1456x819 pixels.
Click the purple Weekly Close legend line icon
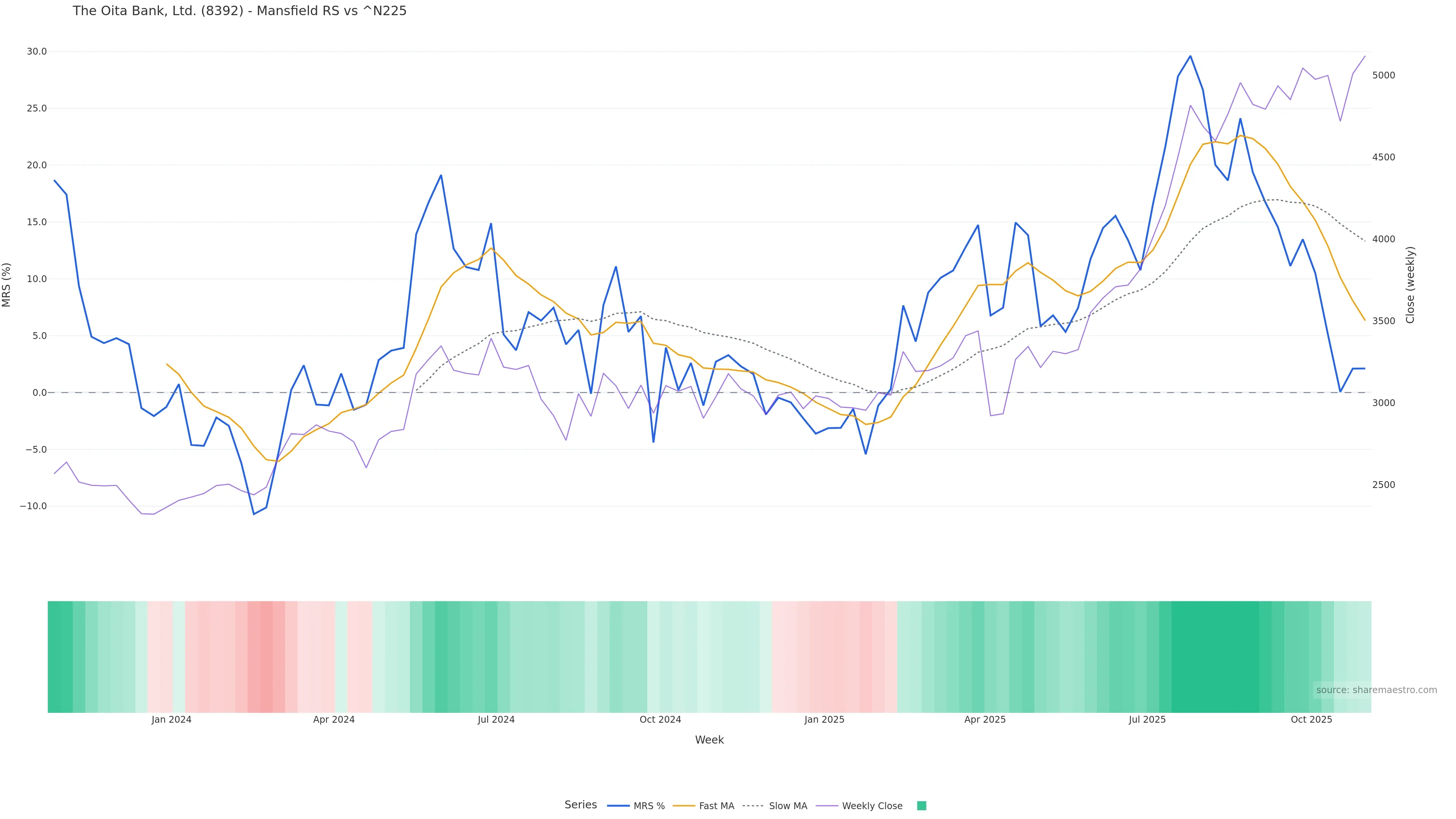(827, 806)
